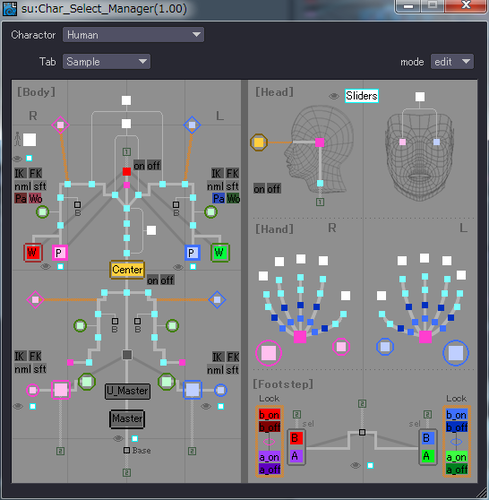Select the pink P control on right arm

click(x=60, y=253)
